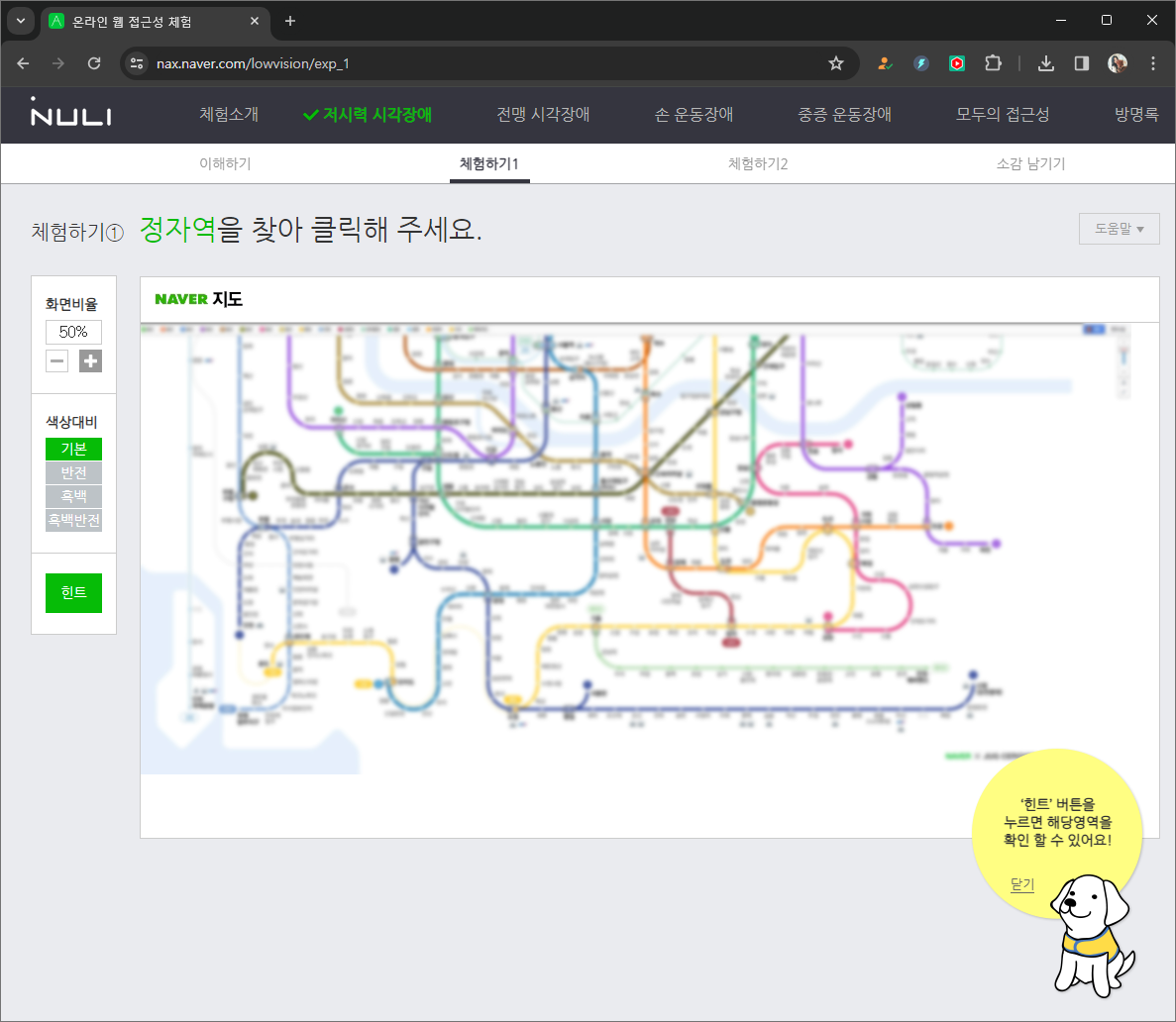Open the extensions puzzle icon
Image resolution: width=1176 pixels, height=1022 pixels.
point(993,63)
